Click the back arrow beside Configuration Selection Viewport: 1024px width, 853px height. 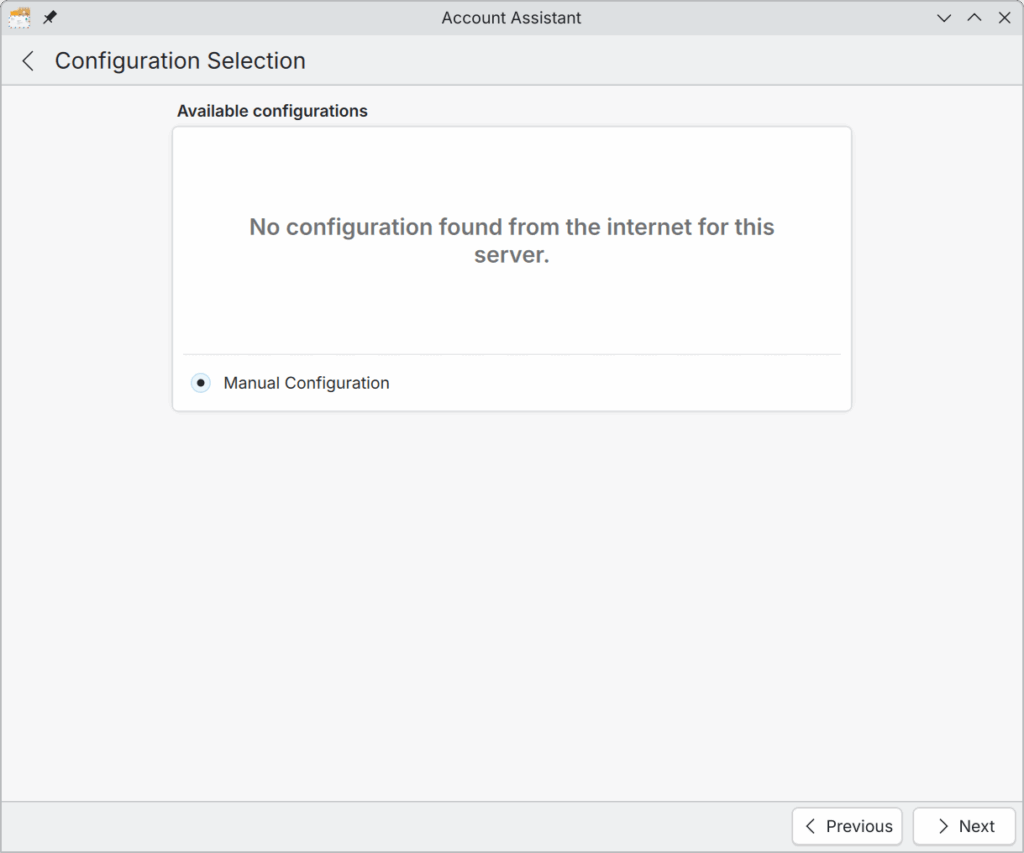click(x=28, y=61)
